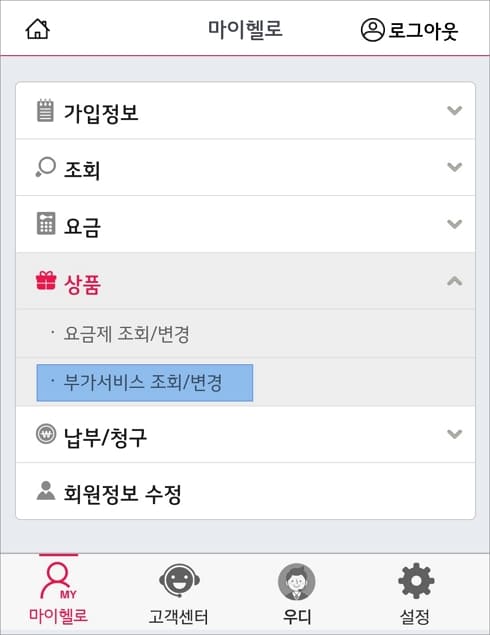
Task: Select 요금제 조회/변경 submenu item
Action: (x=126, y=334)
